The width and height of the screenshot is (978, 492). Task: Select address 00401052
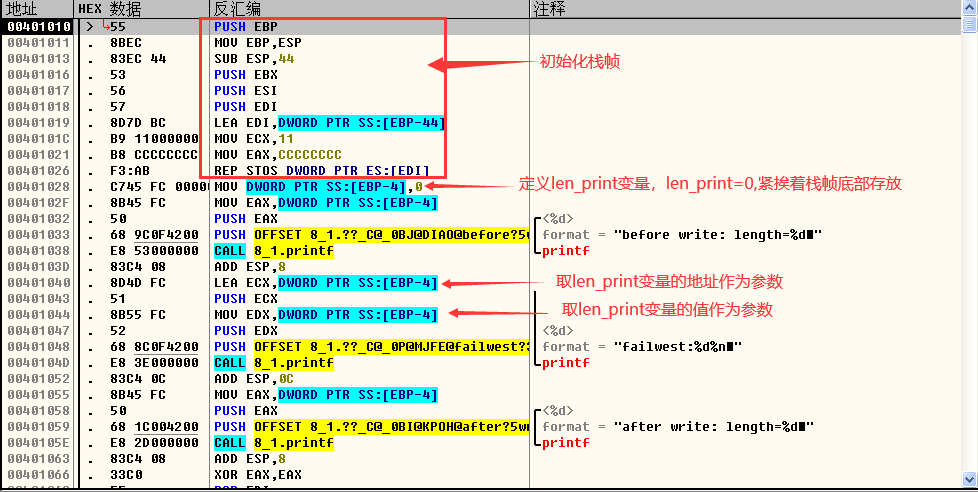tap(39, 379)
